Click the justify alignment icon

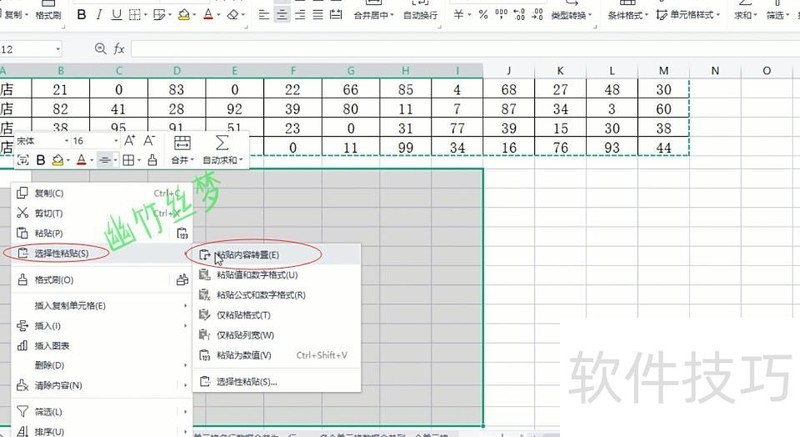(318, 15)
